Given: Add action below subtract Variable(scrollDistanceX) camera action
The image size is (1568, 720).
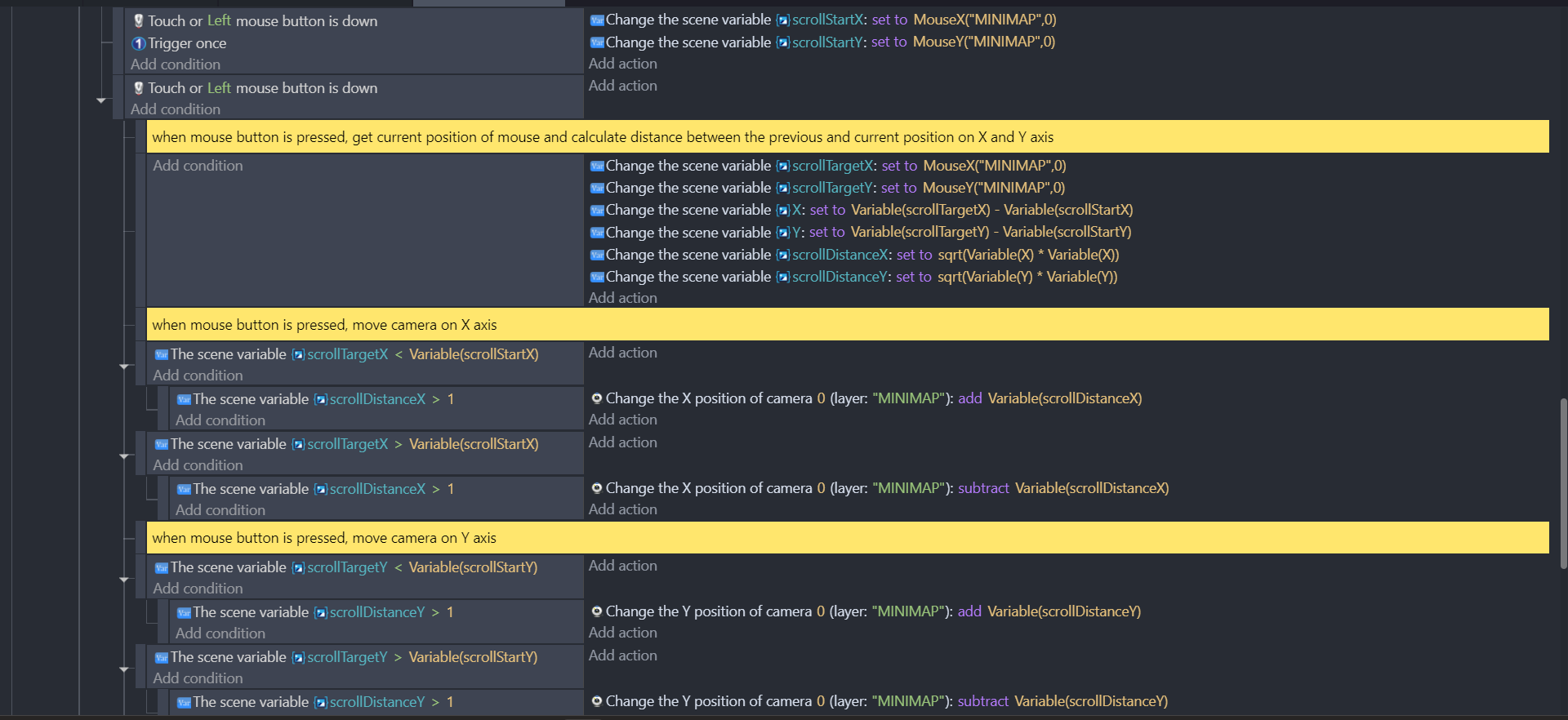Looking at the screenshot, I should 623,509.
